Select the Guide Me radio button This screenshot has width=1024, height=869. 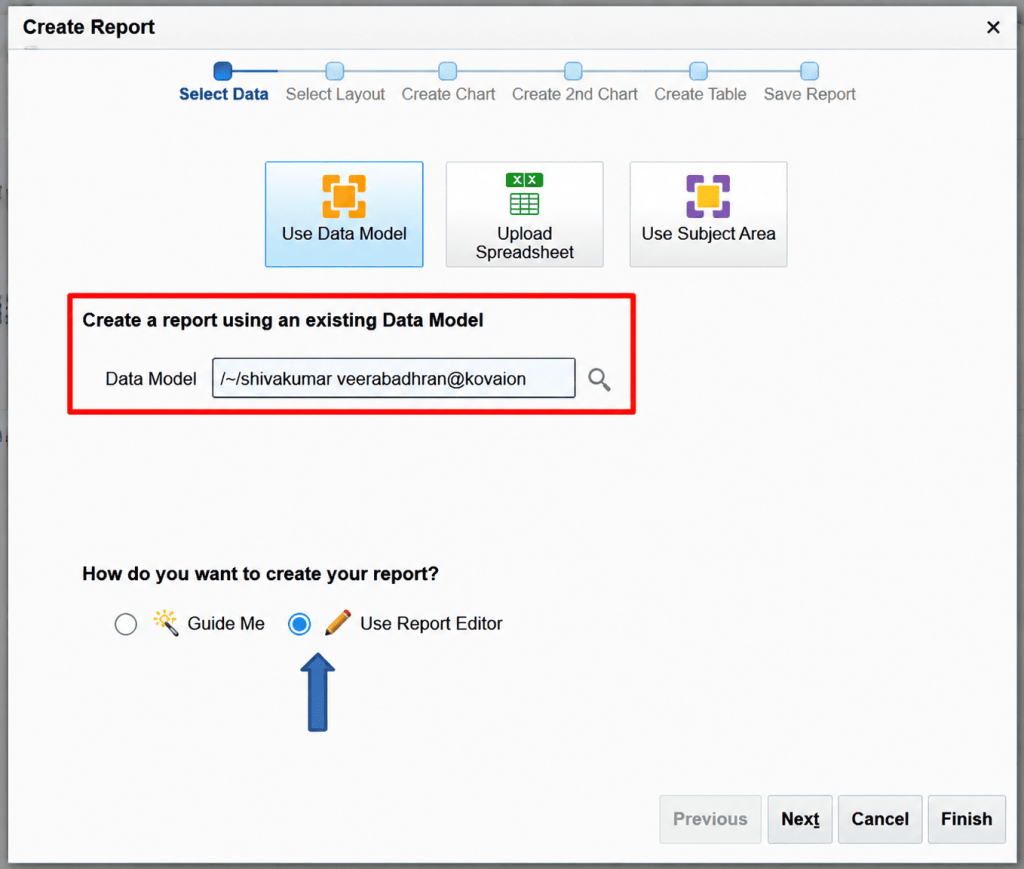pos(125,624)
